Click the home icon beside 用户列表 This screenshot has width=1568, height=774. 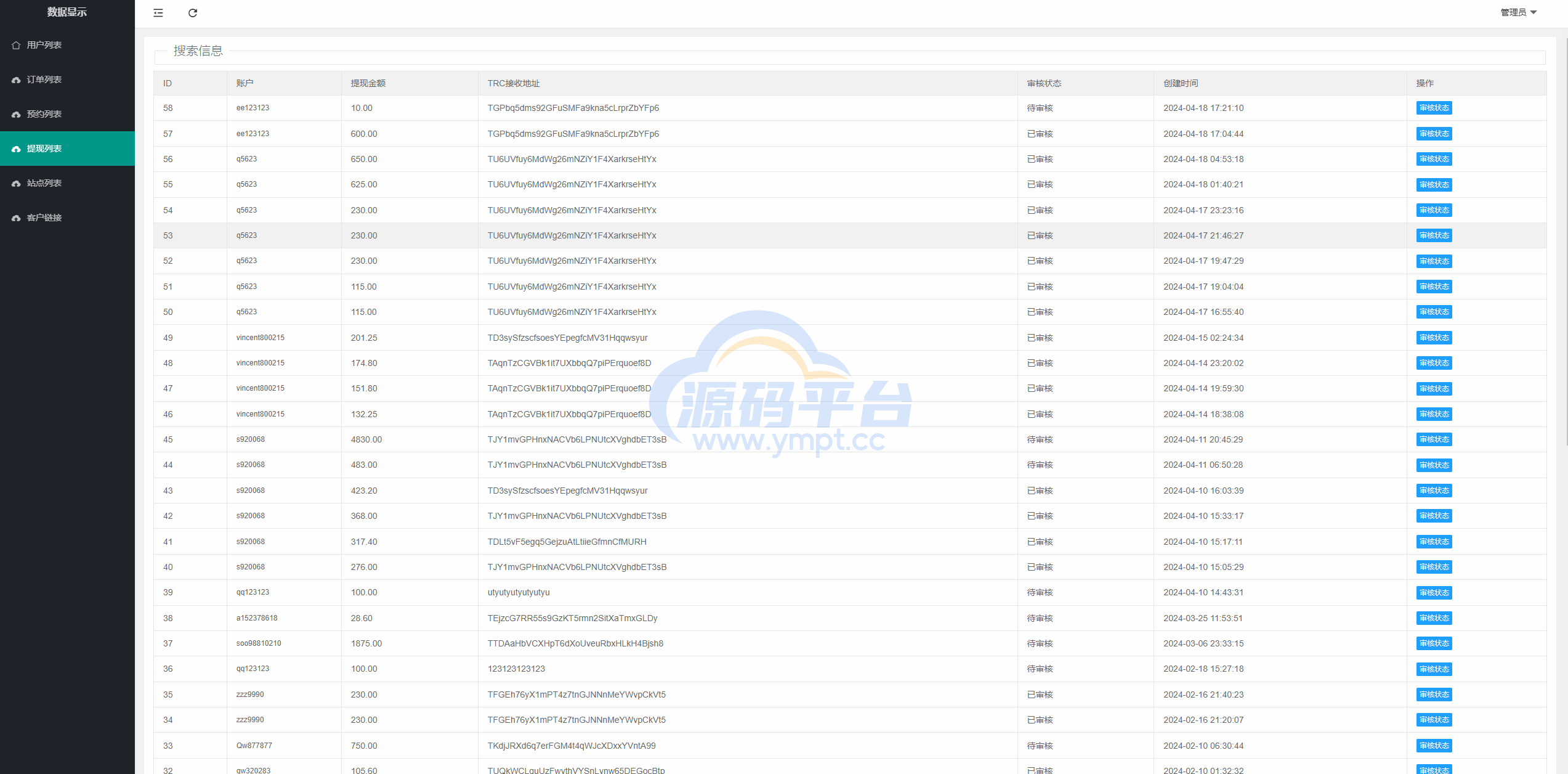click(x=16, y=45)
